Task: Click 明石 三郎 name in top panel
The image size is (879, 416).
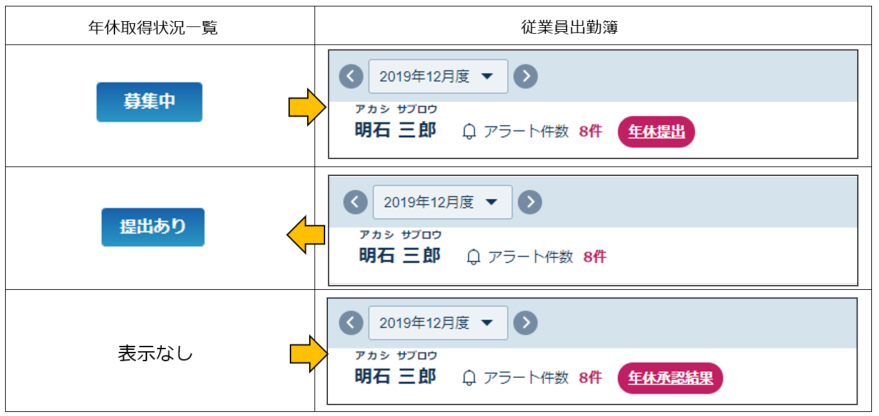Action: (395, 131)
